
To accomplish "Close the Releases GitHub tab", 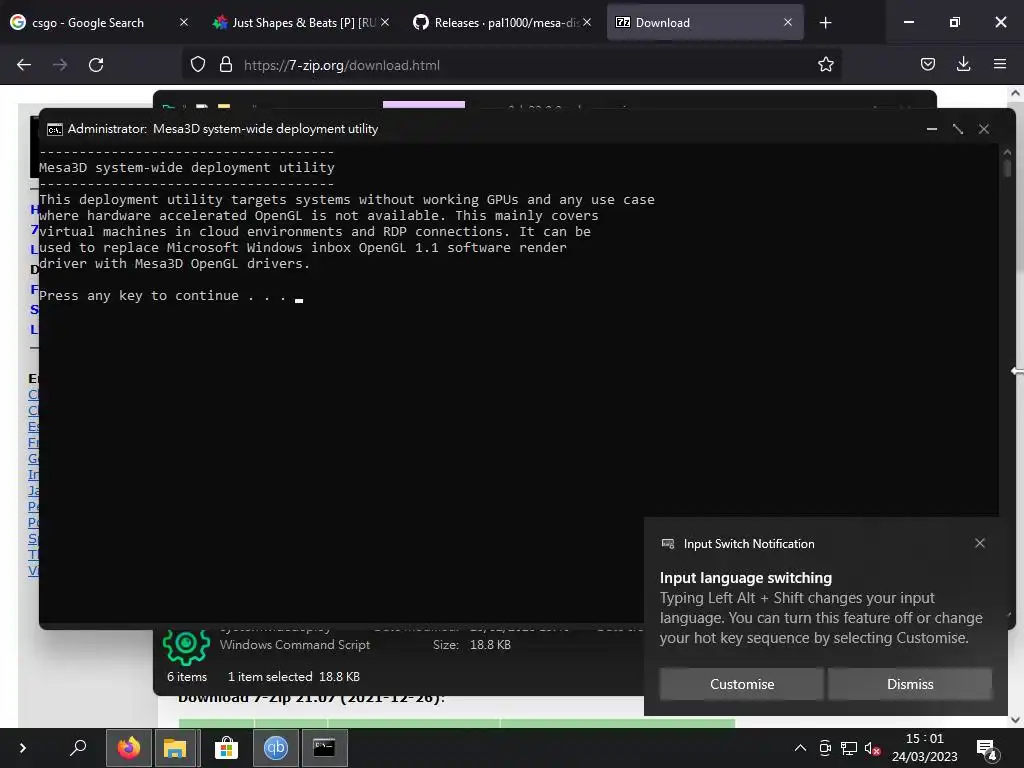I will pos(587,22).
